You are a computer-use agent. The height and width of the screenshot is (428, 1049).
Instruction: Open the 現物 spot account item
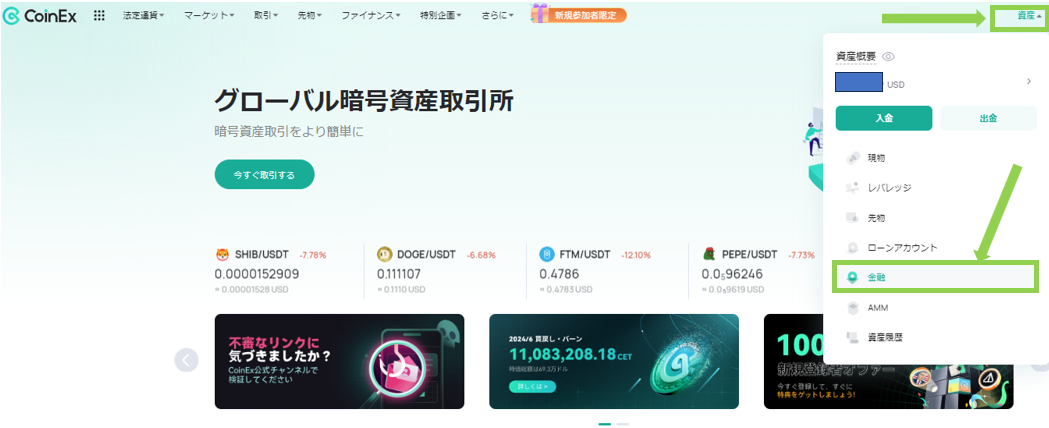935,158
